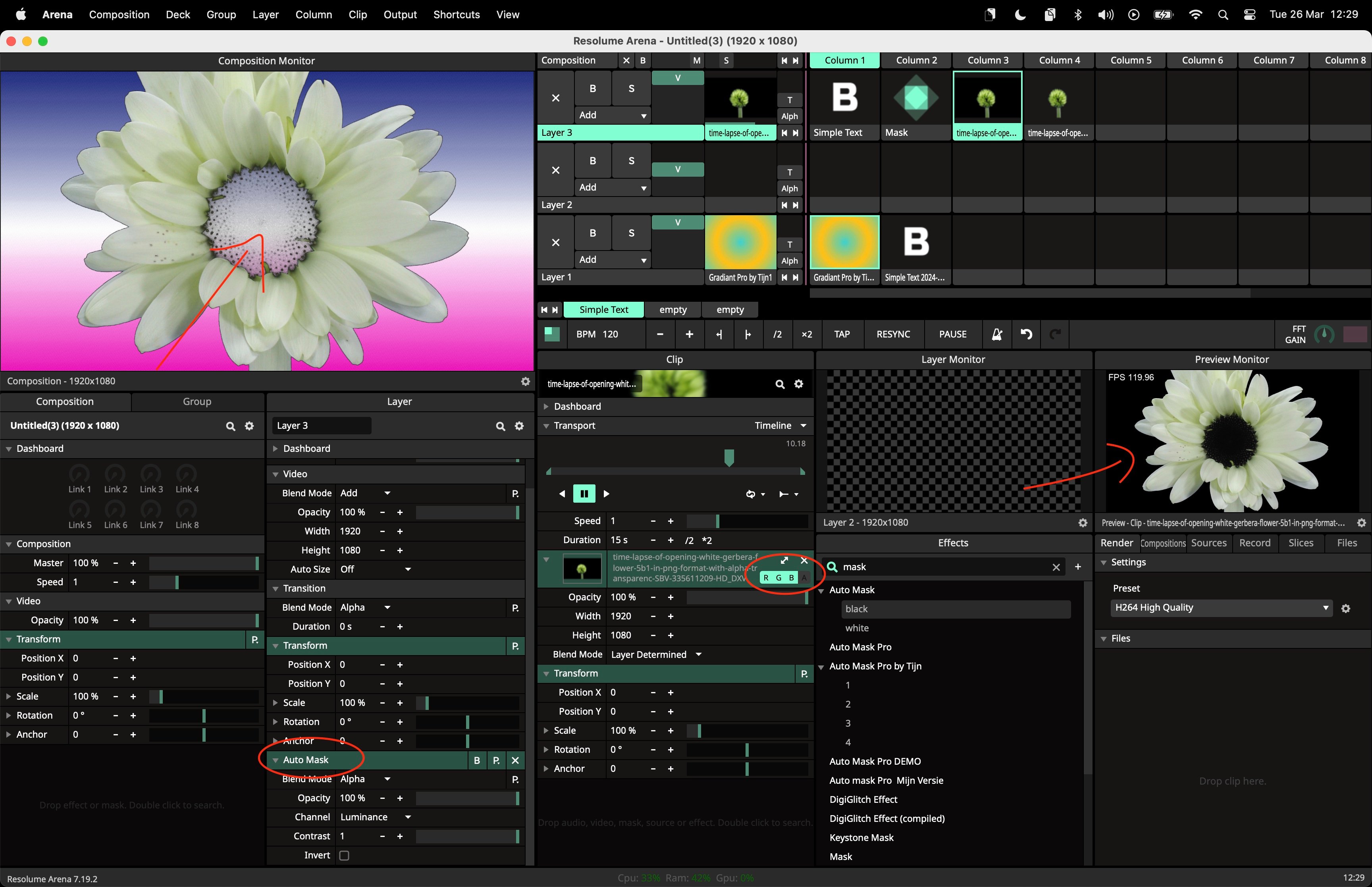Open the H264 High Quality preset dropdown
1372x887 pixels.
coord(1221,607)
